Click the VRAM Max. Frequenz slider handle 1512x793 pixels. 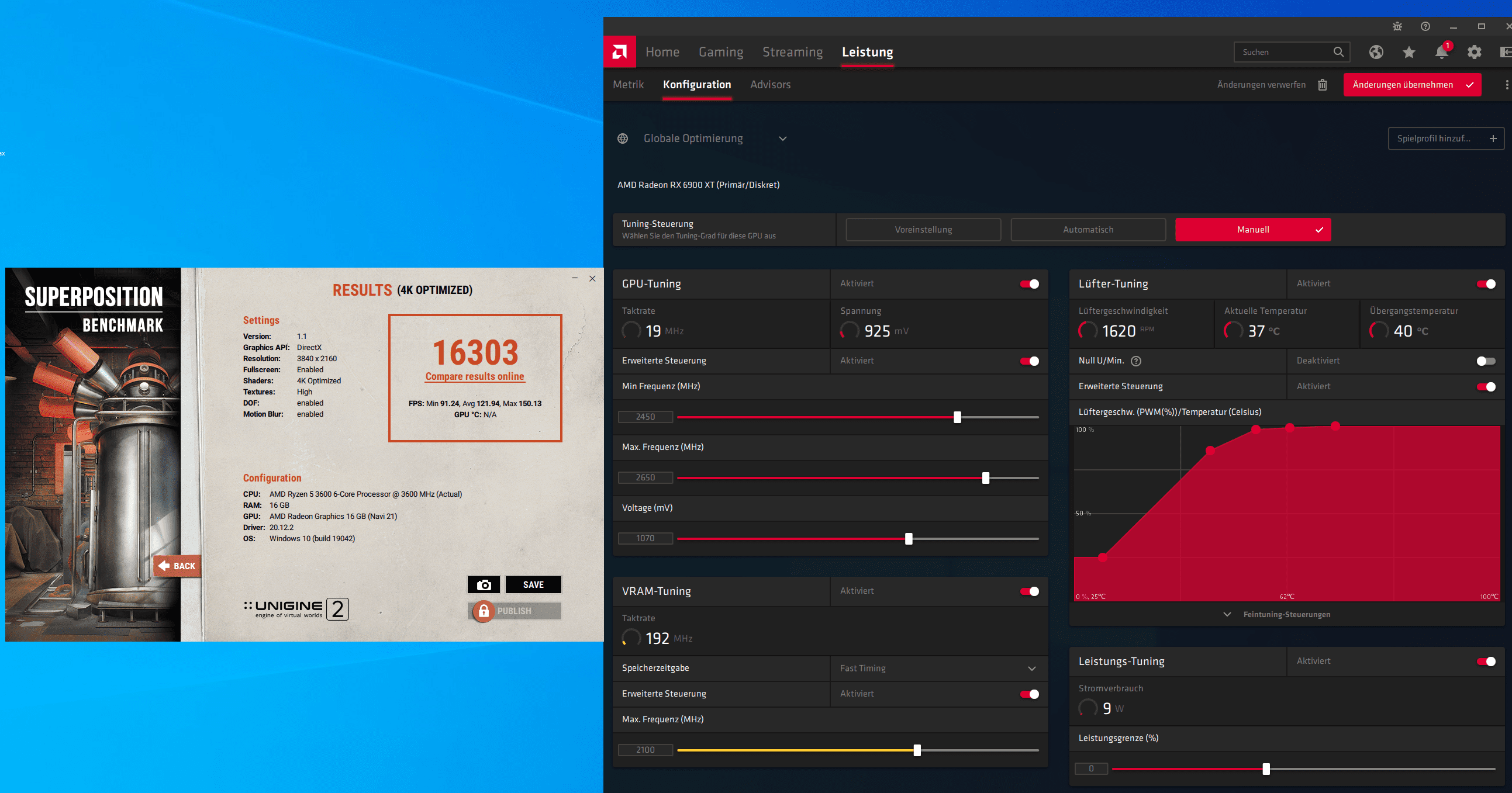[917, 750]
